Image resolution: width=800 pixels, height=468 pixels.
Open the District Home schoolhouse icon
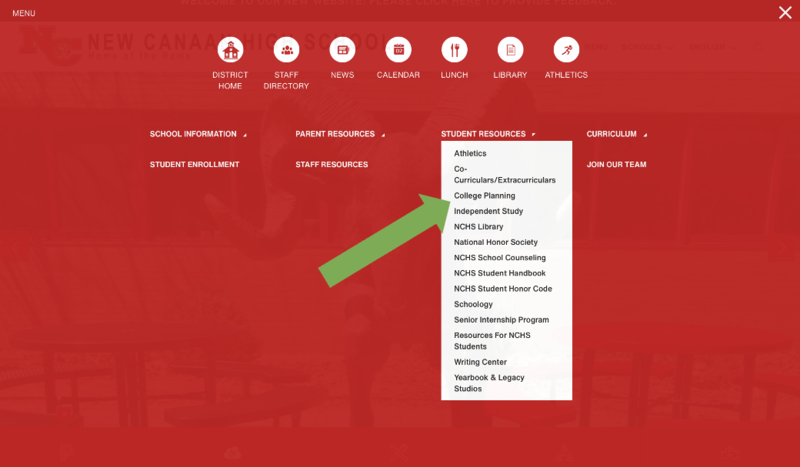tap(230, 50)
